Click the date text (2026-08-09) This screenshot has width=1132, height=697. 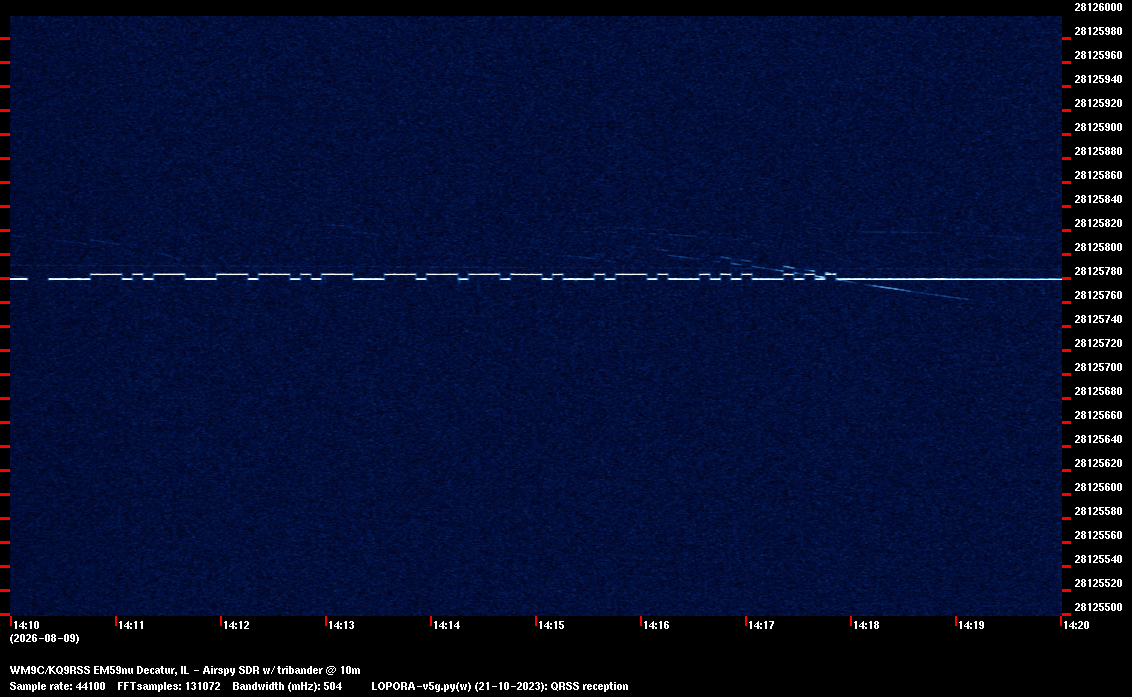(x=44, y=638)
